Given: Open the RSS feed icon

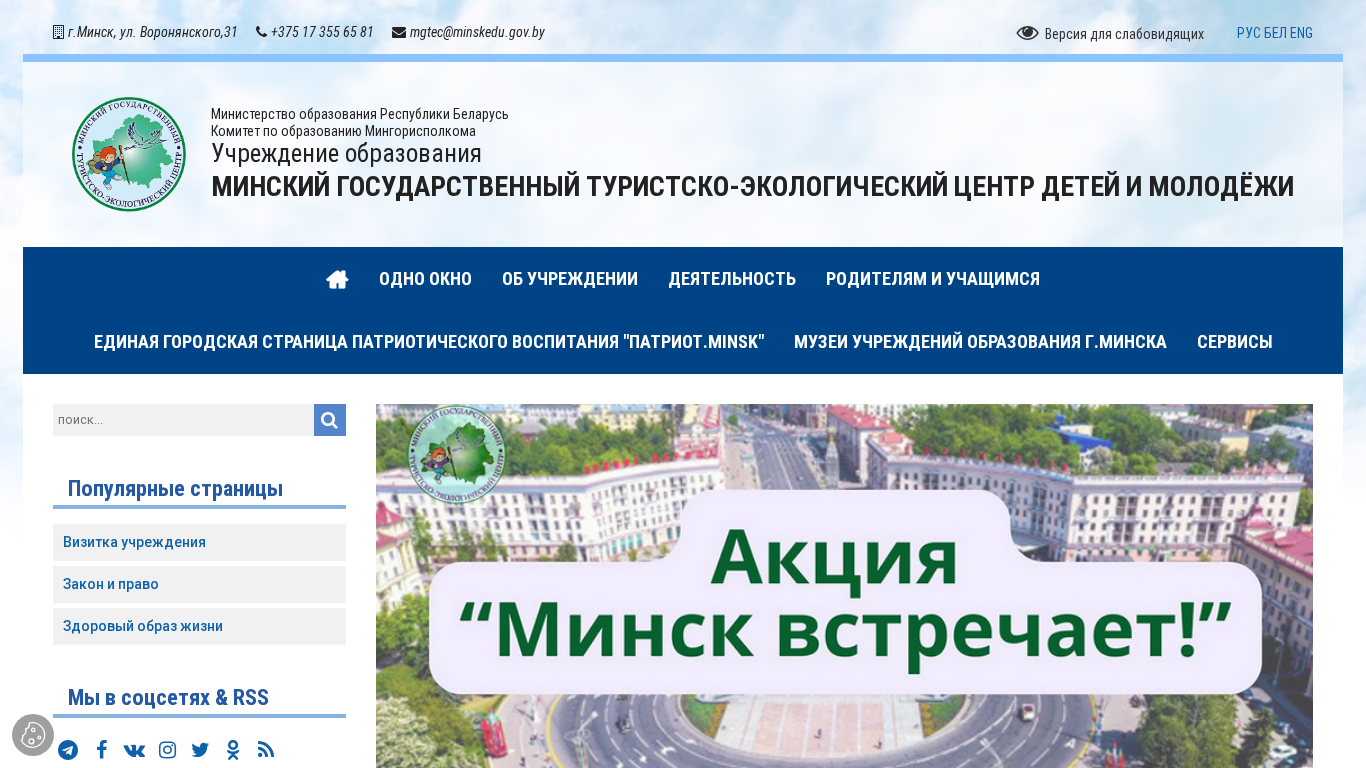Looking at the screenshot, I should point(265,750).
